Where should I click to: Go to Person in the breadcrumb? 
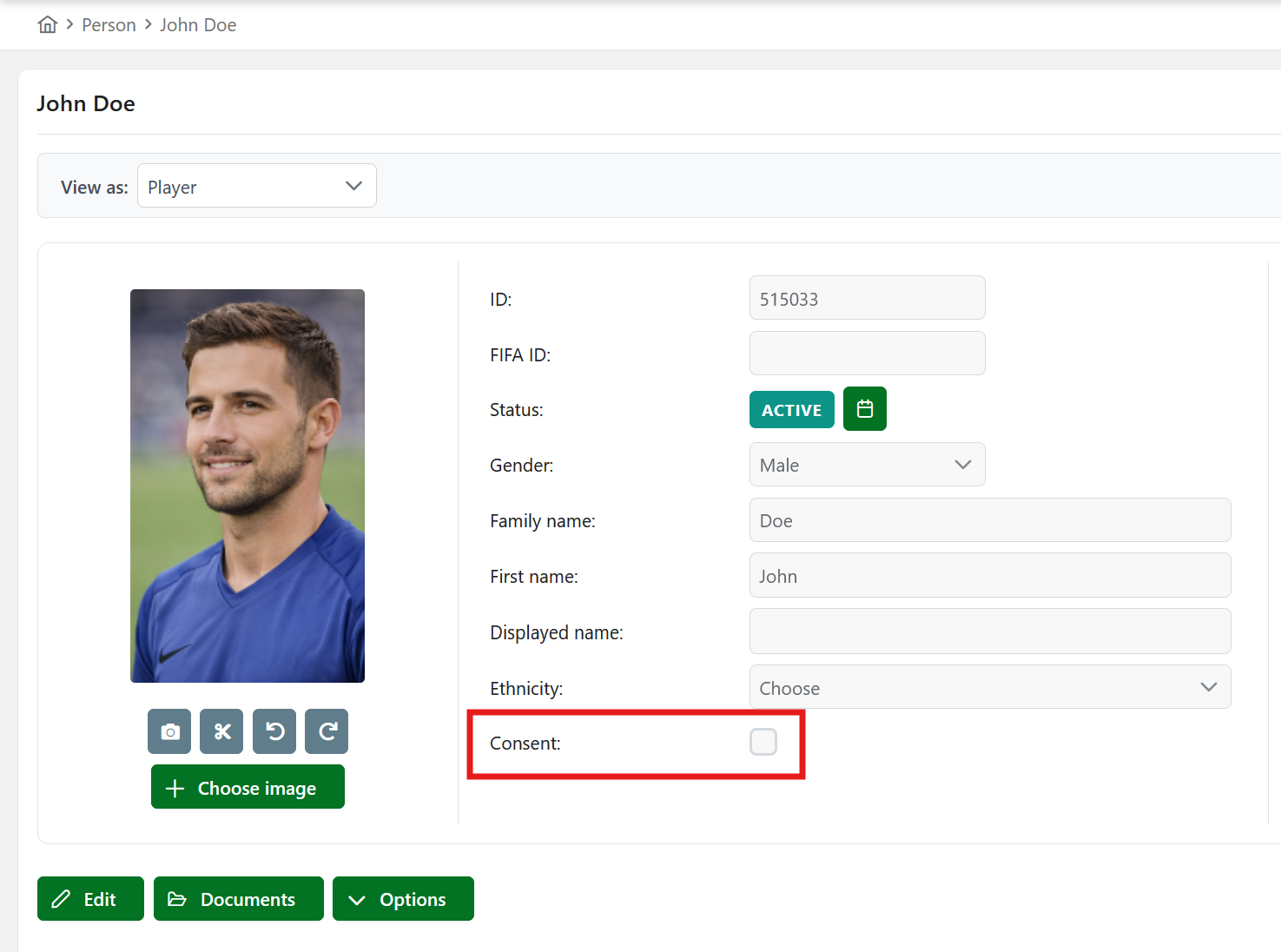click(109, 25)
